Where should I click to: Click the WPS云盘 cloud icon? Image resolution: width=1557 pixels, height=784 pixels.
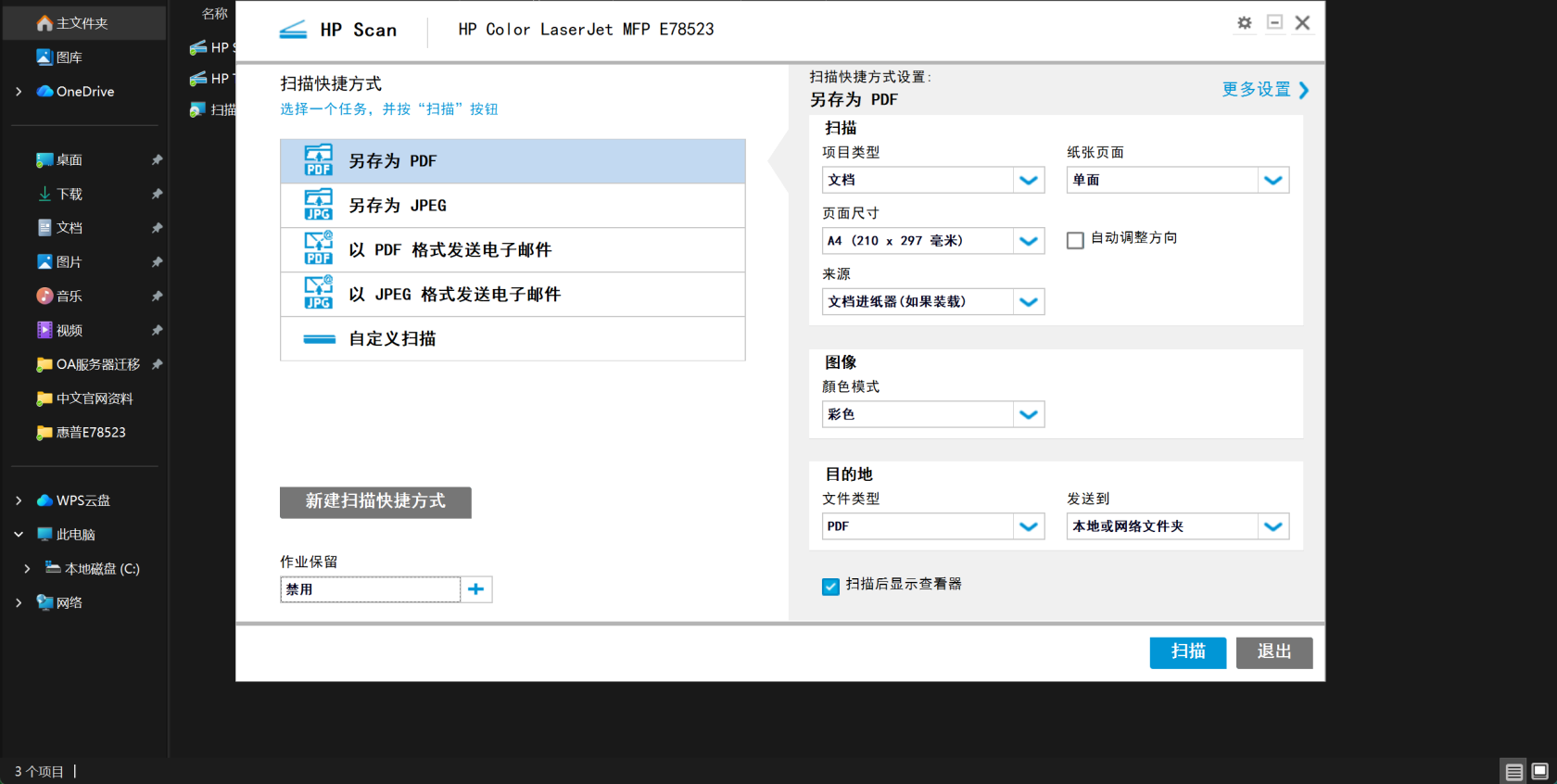point(44,500)
